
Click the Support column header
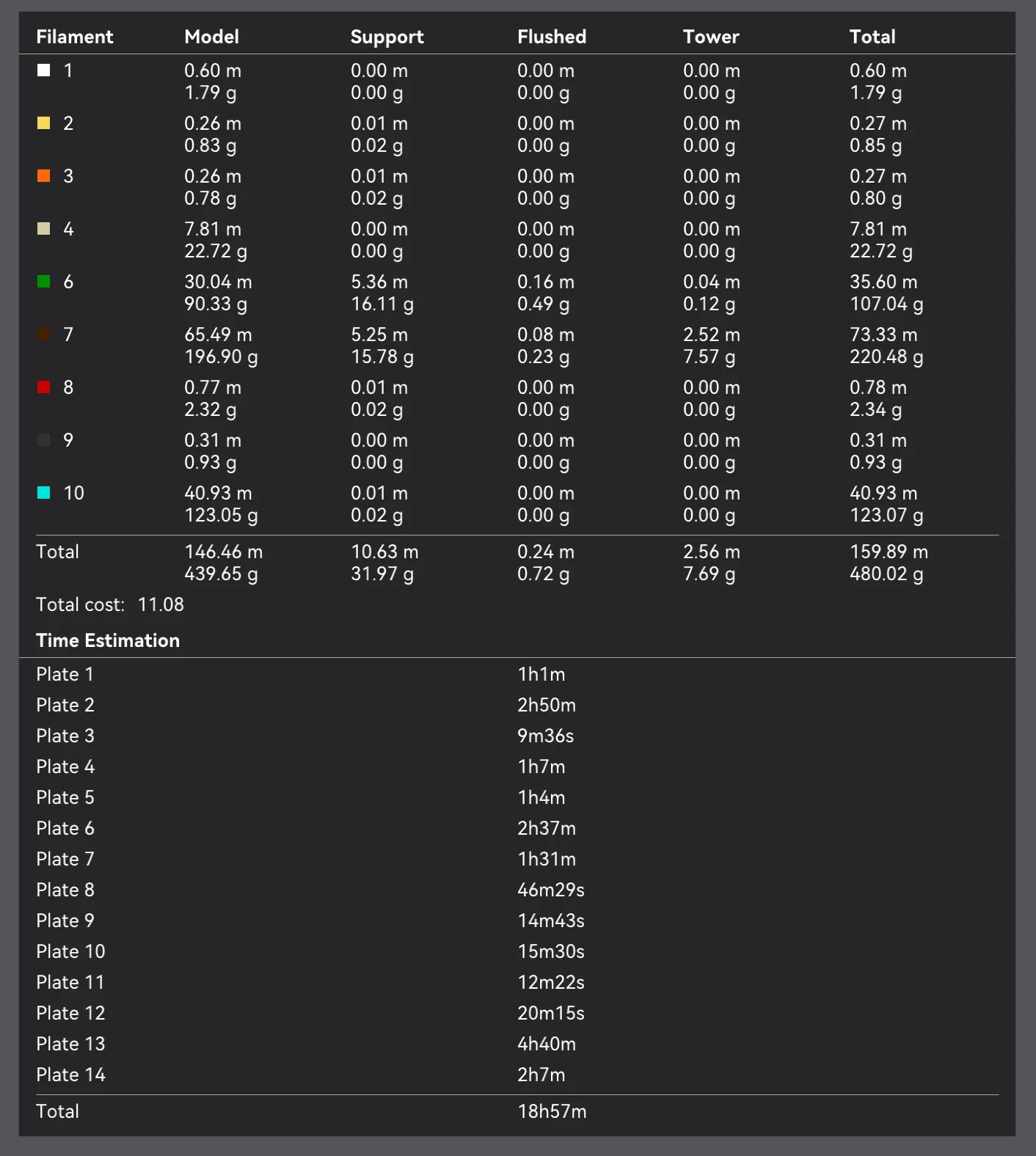click(x=387, y=37)
